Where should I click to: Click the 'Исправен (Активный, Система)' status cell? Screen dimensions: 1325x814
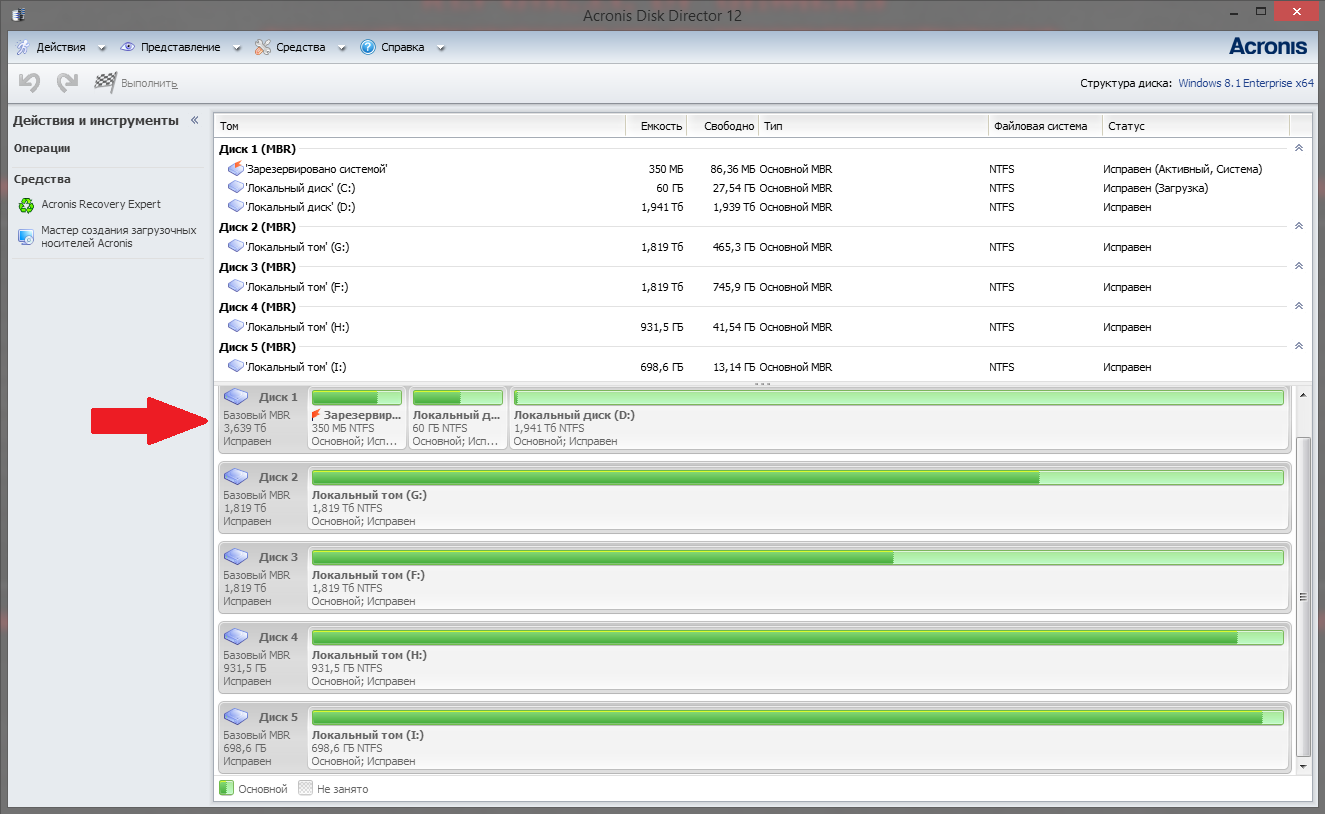1183,169
